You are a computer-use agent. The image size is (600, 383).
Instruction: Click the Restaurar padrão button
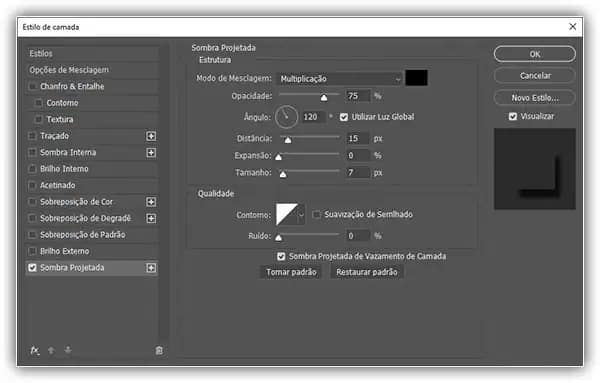click(367, 272)
